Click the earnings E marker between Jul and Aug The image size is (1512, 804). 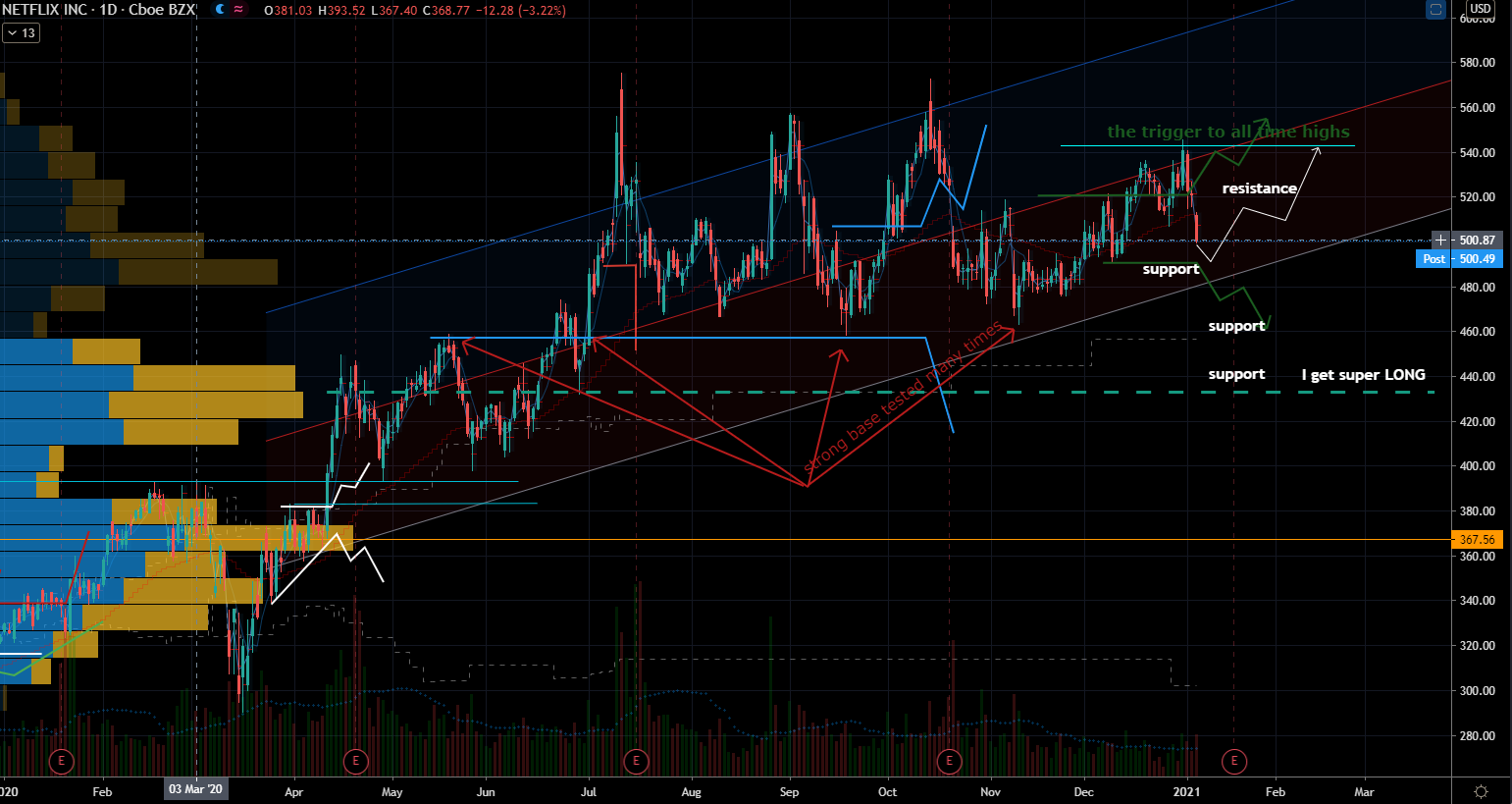pyautogui.click(x=636, y=761)
